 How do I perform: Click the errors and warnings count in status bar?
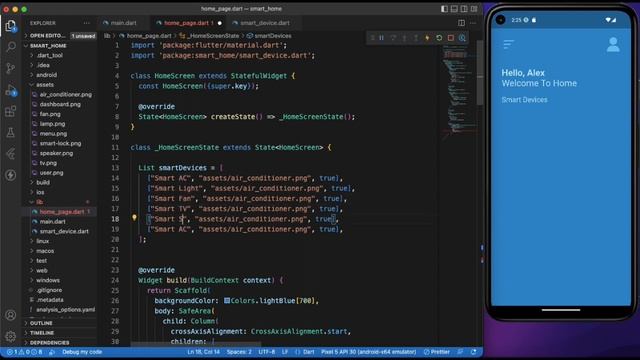pyautogui.click(x=24, y=352)
